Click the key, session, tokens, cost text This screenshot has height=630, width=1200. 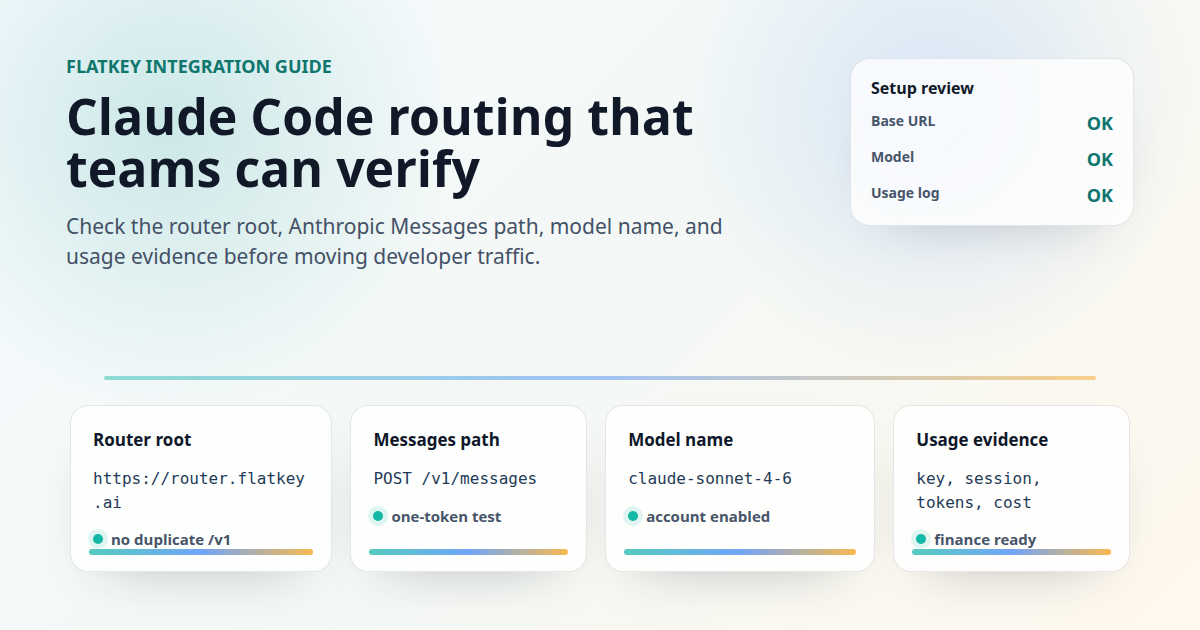click(979, 490)
